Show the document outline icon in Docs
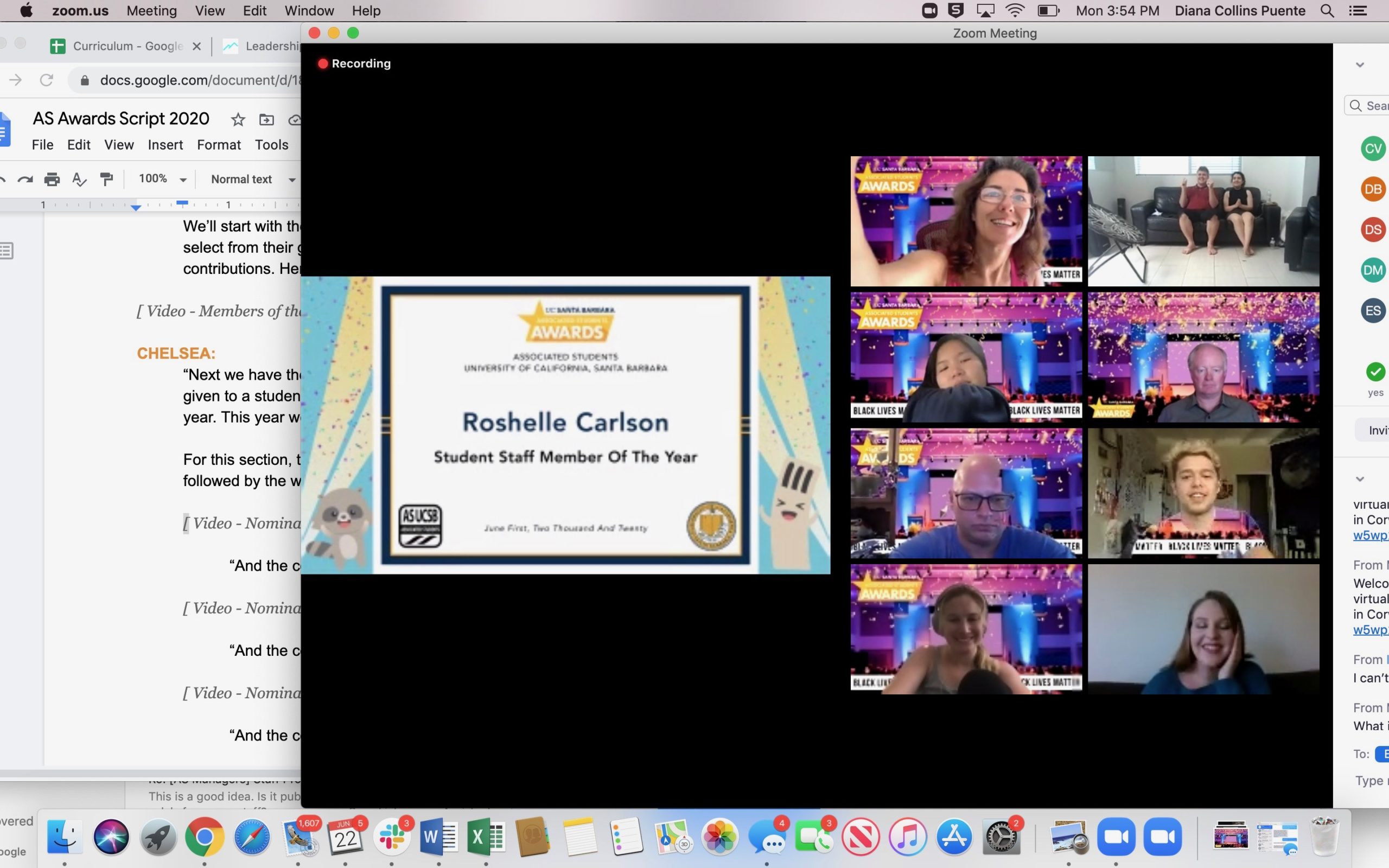This screenshot has height=868, width=1389. pyautogui.click(x=7, y=250)
